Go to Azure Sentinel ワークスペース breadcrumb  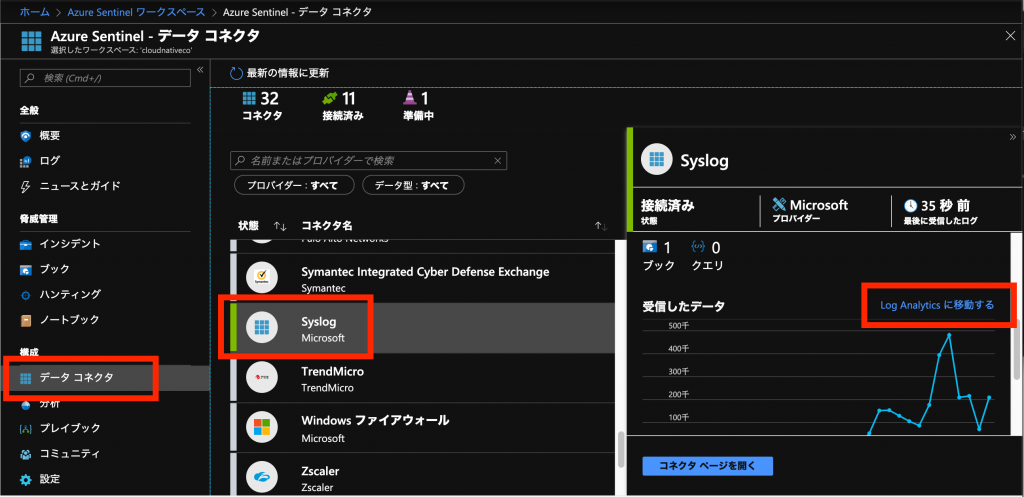134,12
